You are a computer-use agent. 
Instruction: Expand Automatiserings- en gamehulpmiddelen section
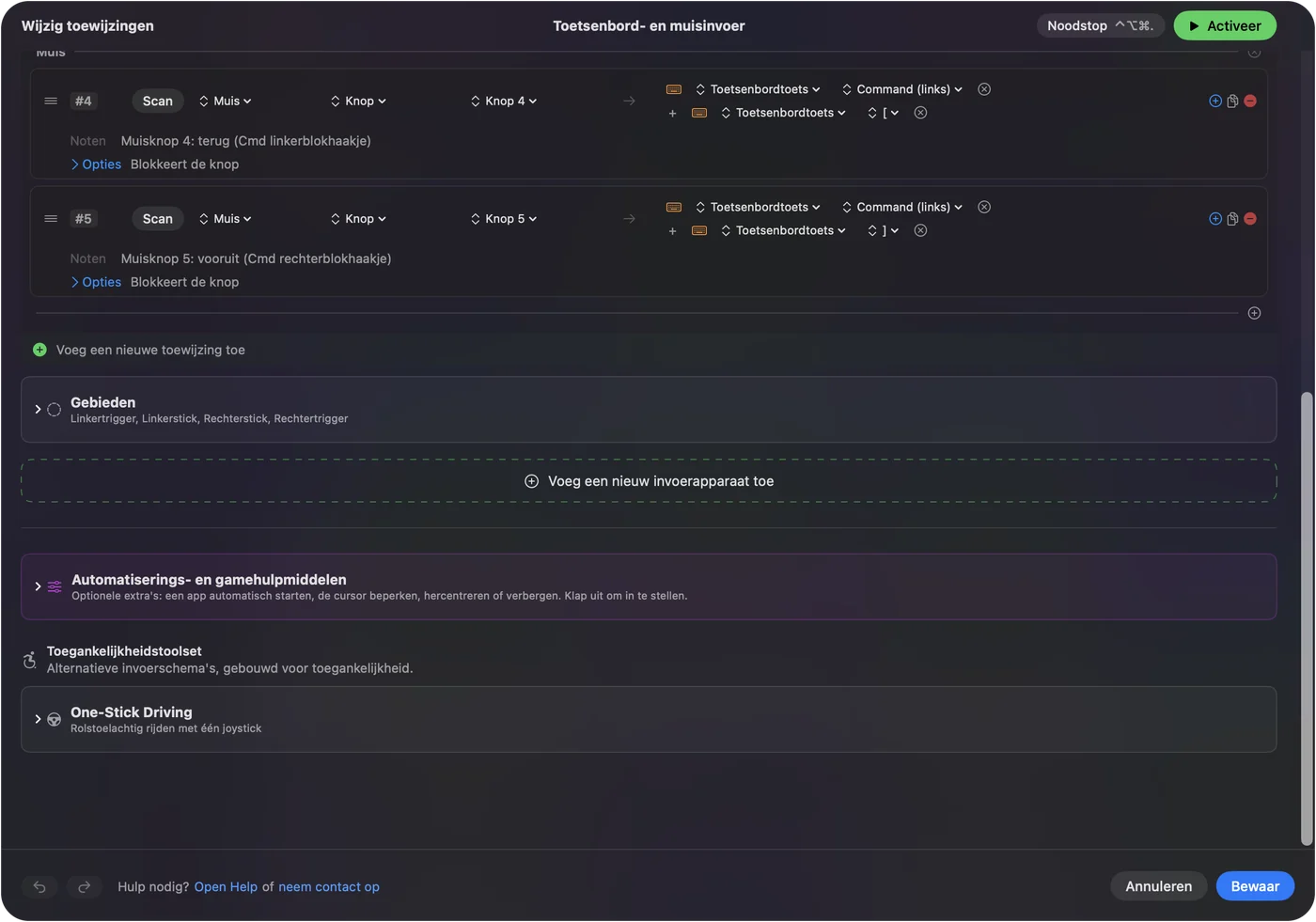[x=38, y=586]
